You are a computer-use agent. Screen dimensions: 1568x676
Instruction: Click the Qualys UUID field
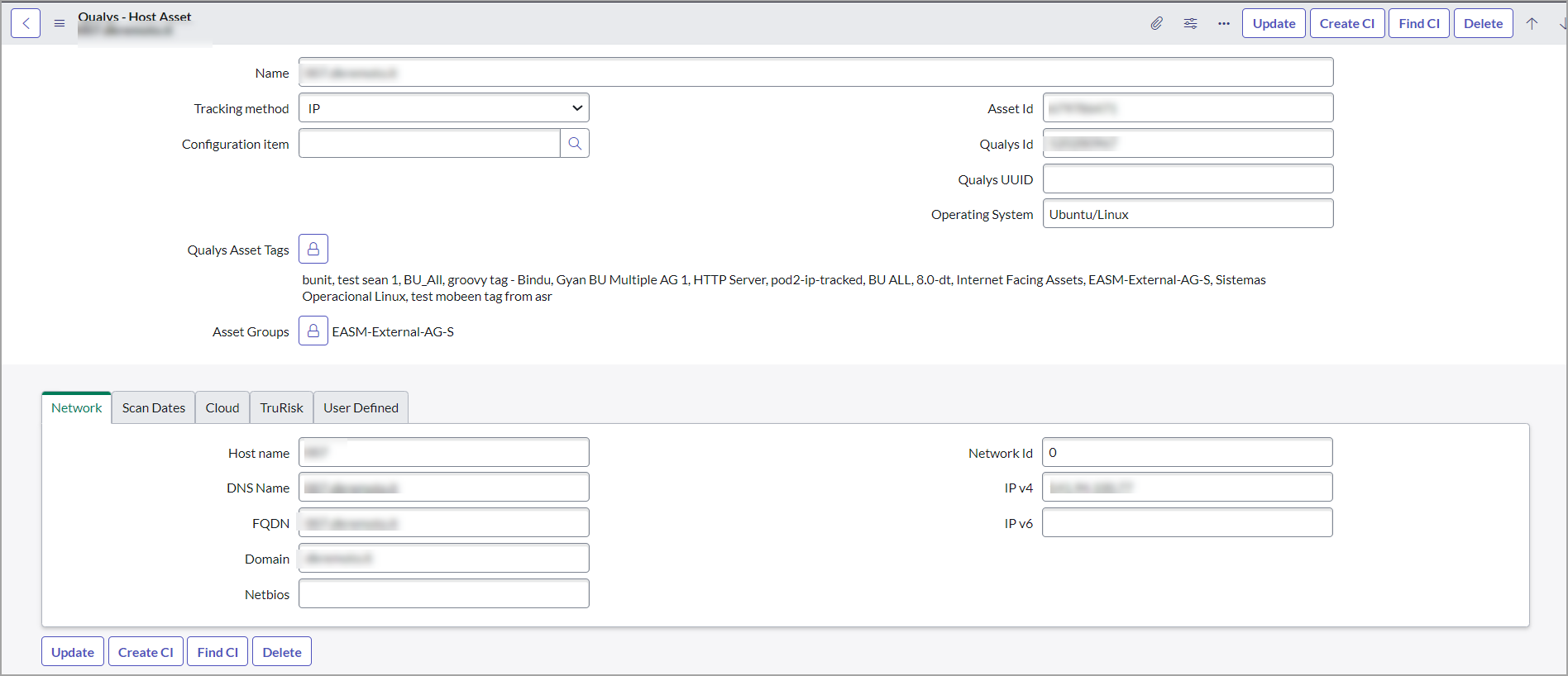[x=1188, y=179]
